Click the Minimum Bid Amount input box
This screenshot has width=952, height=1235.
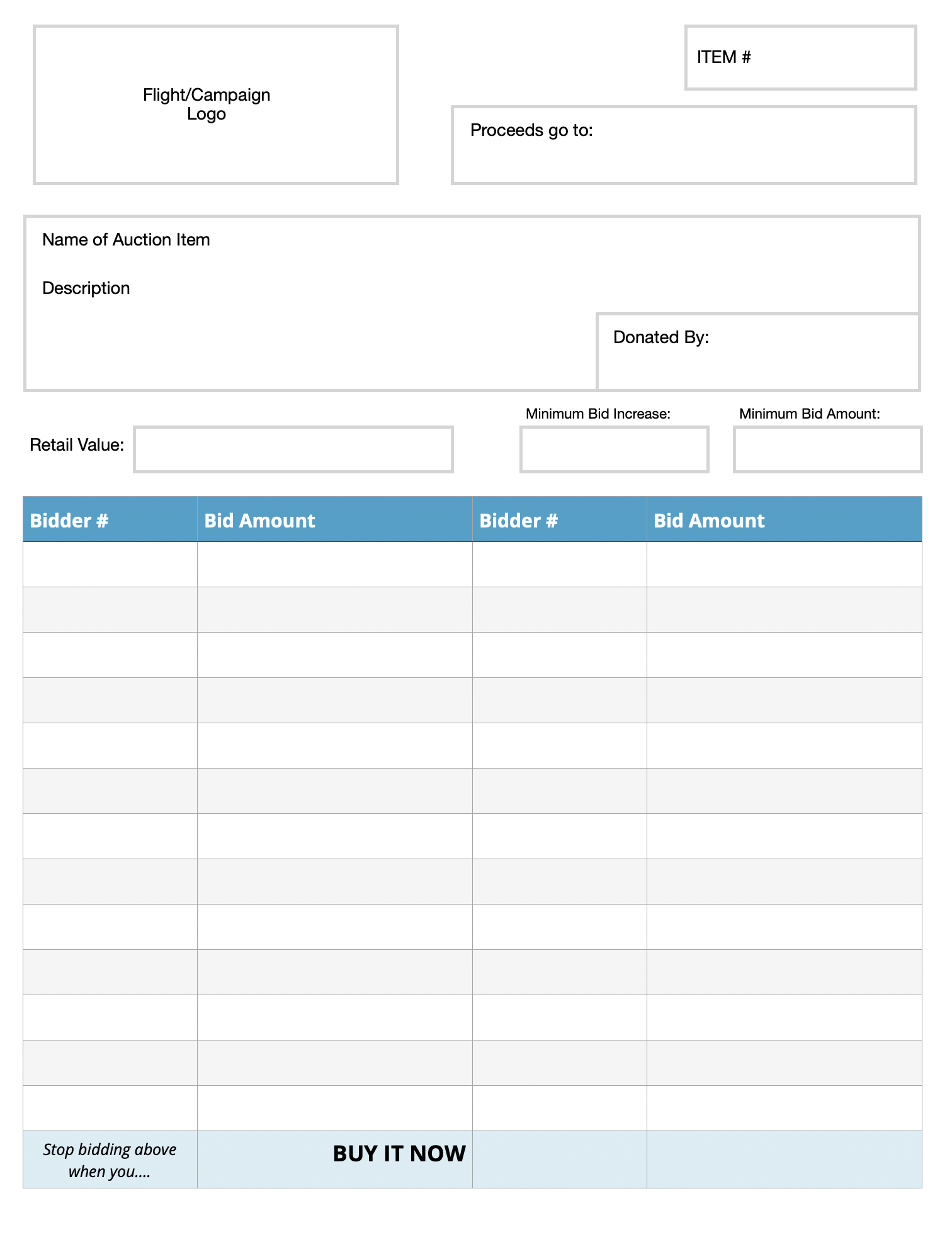pyautogui.click(x=828, y=449)
